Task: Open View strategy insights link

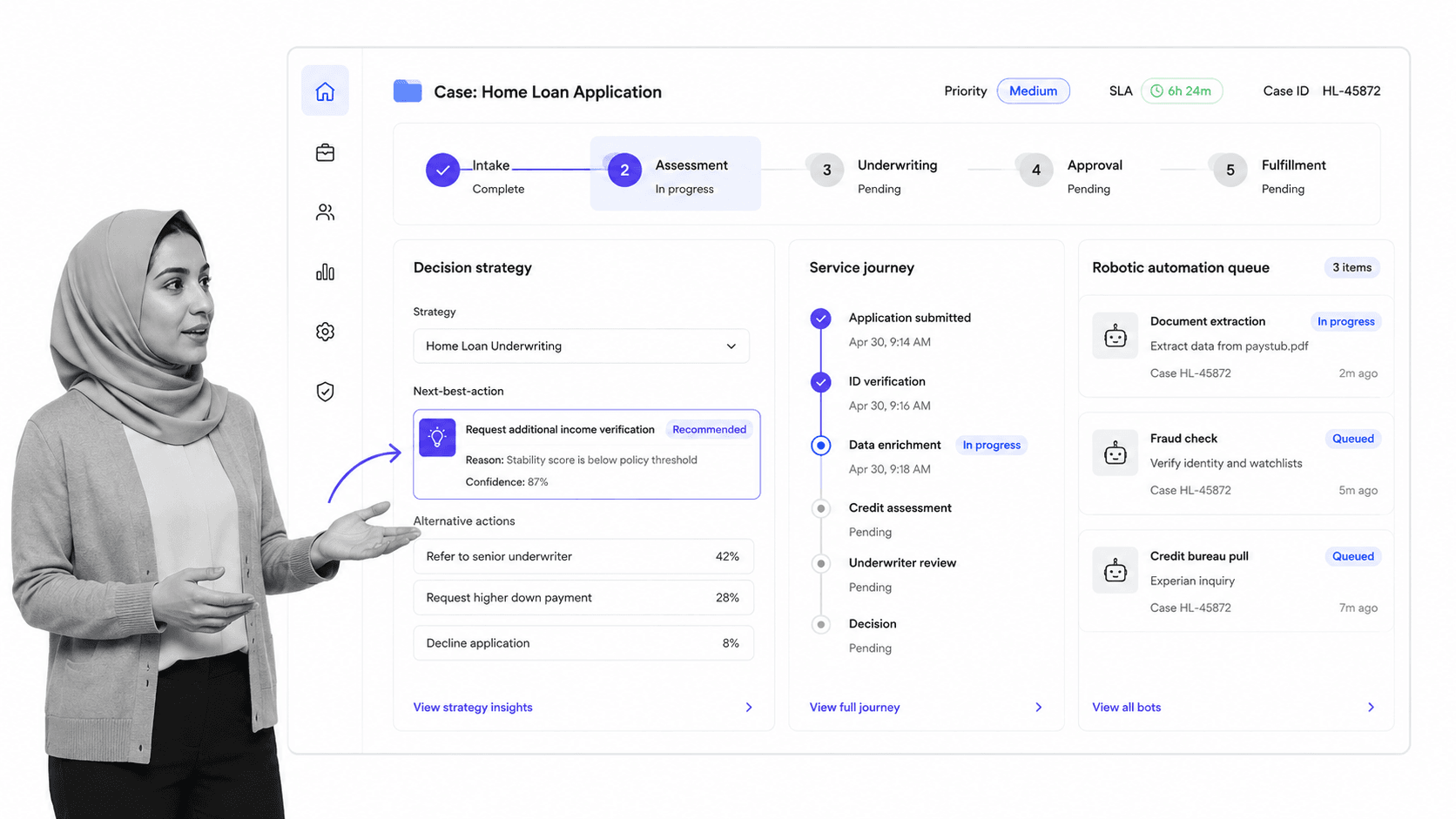Action: click(x=473, y=708)
